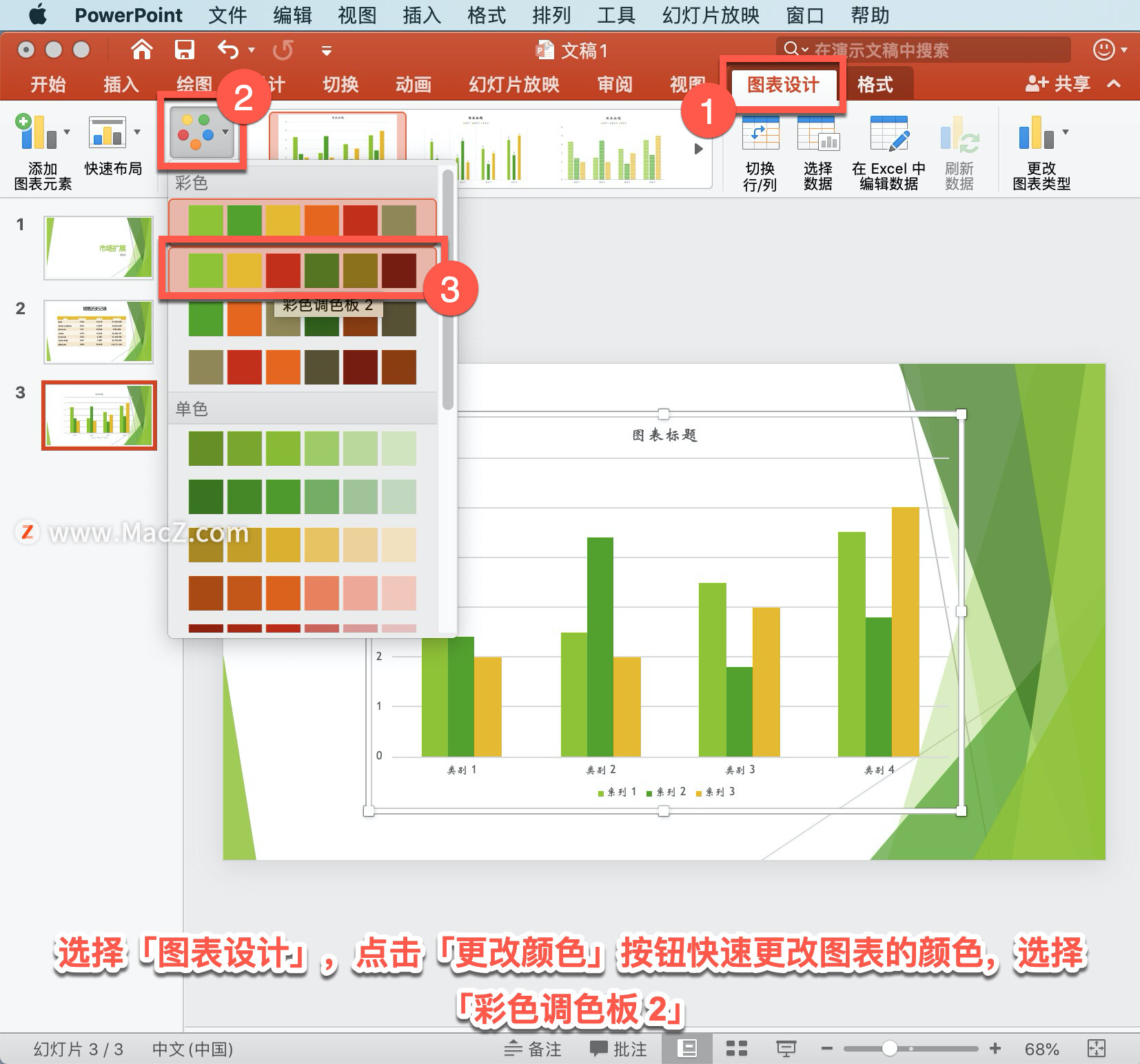Select the 图表设计 ribbon tab
1140x1064 pixels.
(784, 85)
